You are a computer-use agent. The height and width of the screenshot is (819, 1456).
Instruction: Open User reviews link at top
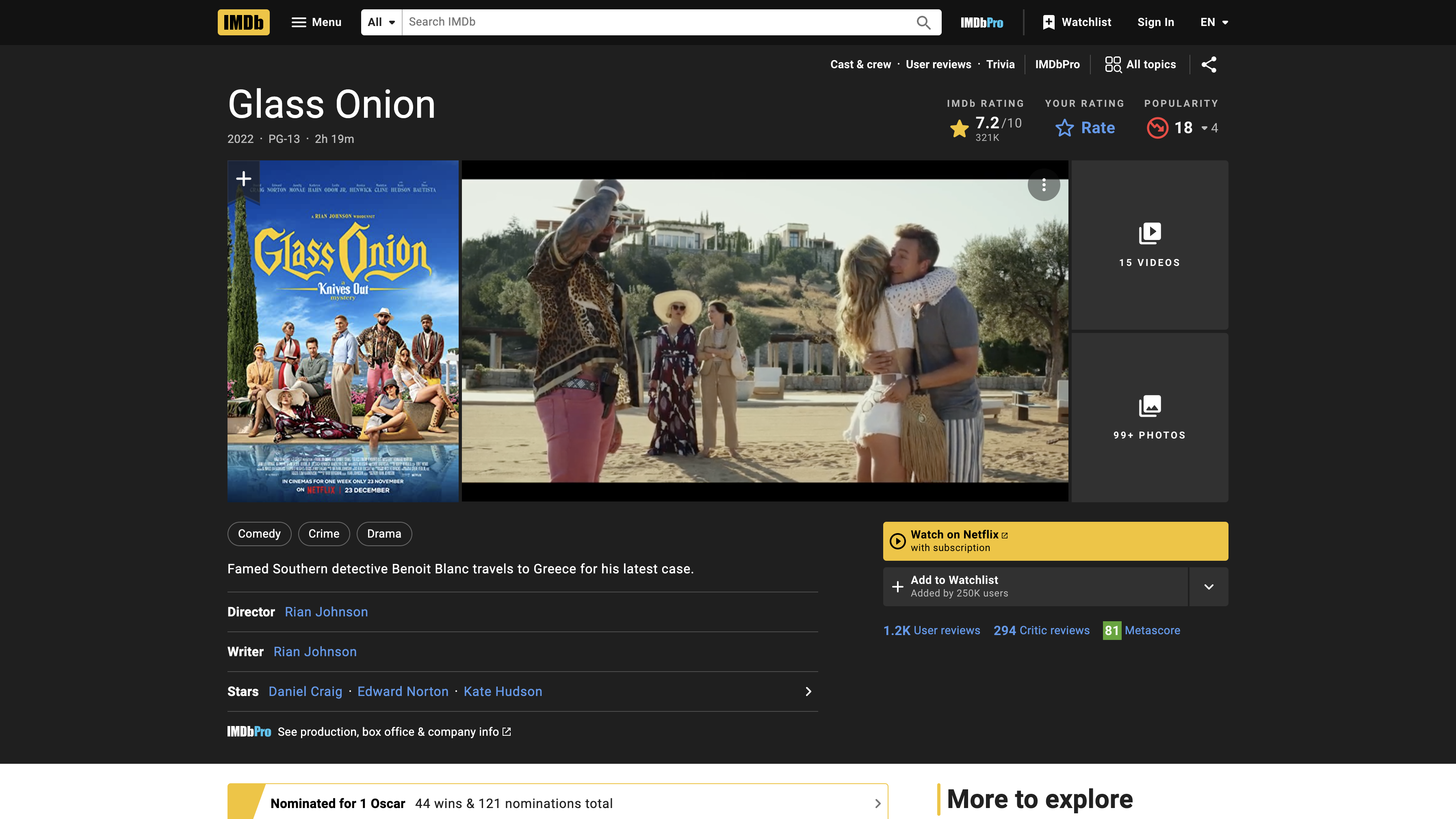tap(938, 65)
